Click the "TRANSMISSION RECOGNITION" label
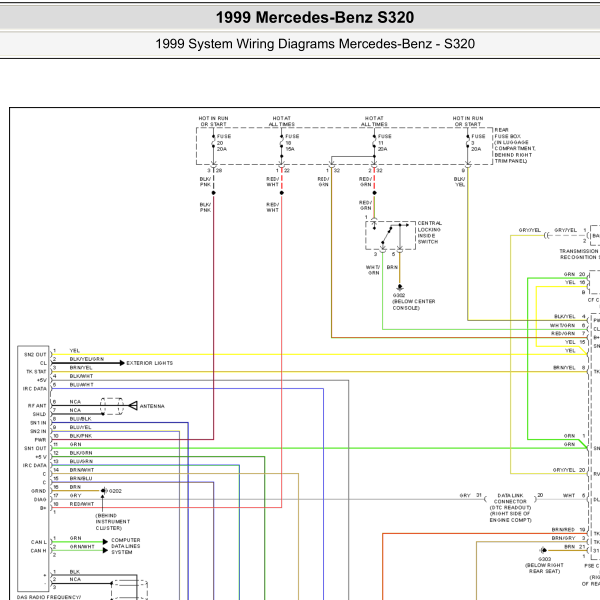The height and width of the screenshot is (600, 600). (579, 254)
